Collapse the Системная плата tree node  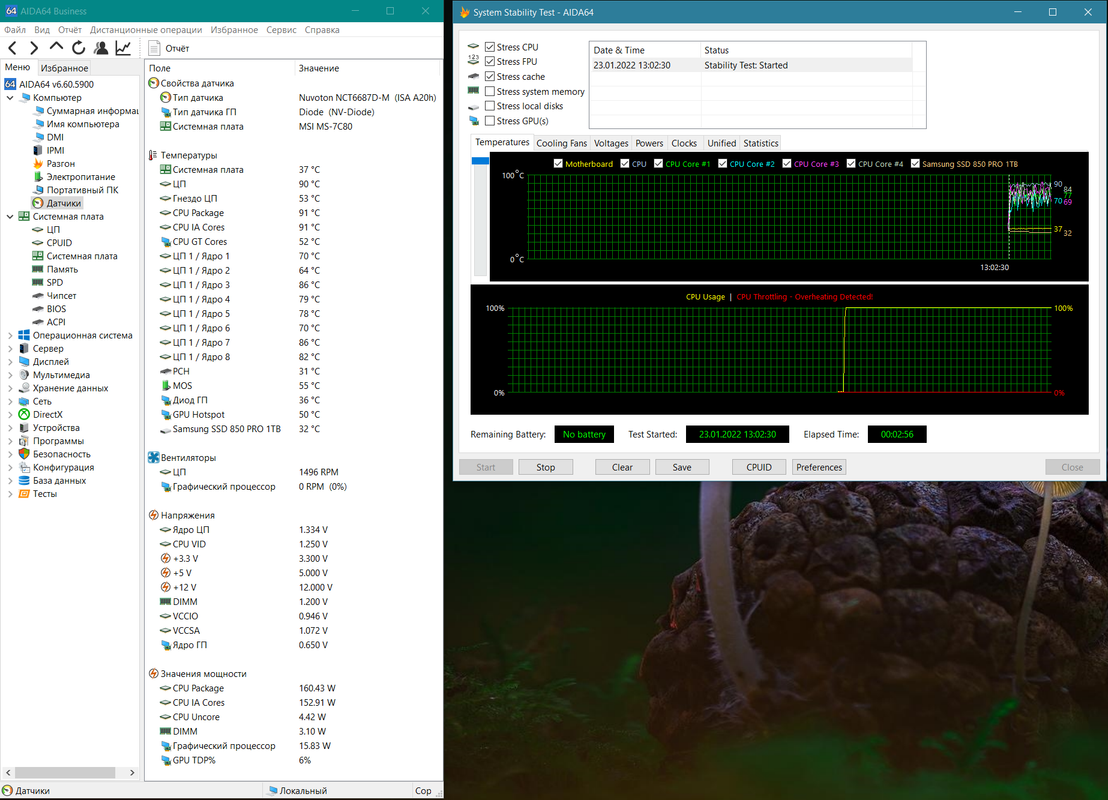(x=10, y=216)
